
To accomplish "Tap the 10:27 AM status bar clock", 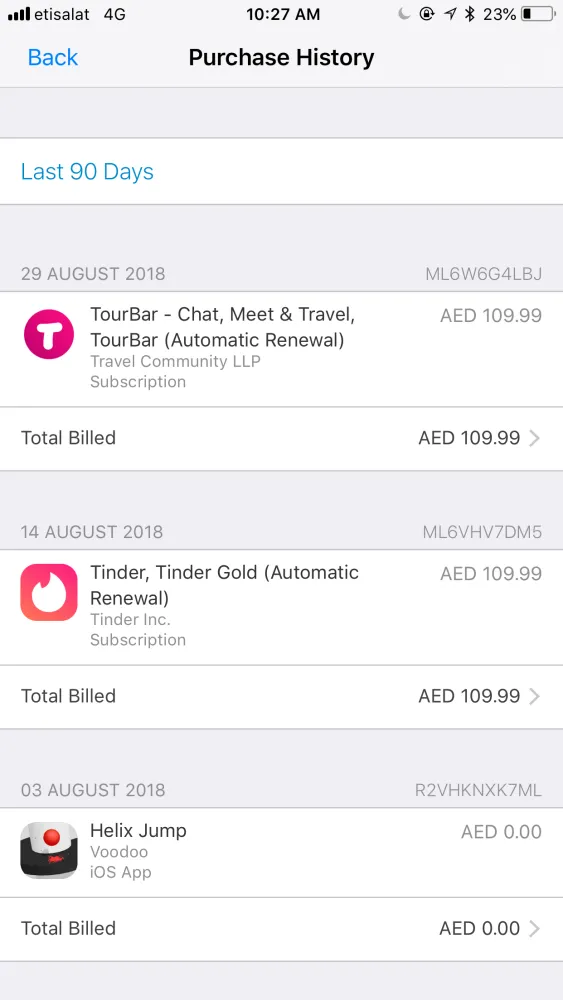I will (283, 14).
